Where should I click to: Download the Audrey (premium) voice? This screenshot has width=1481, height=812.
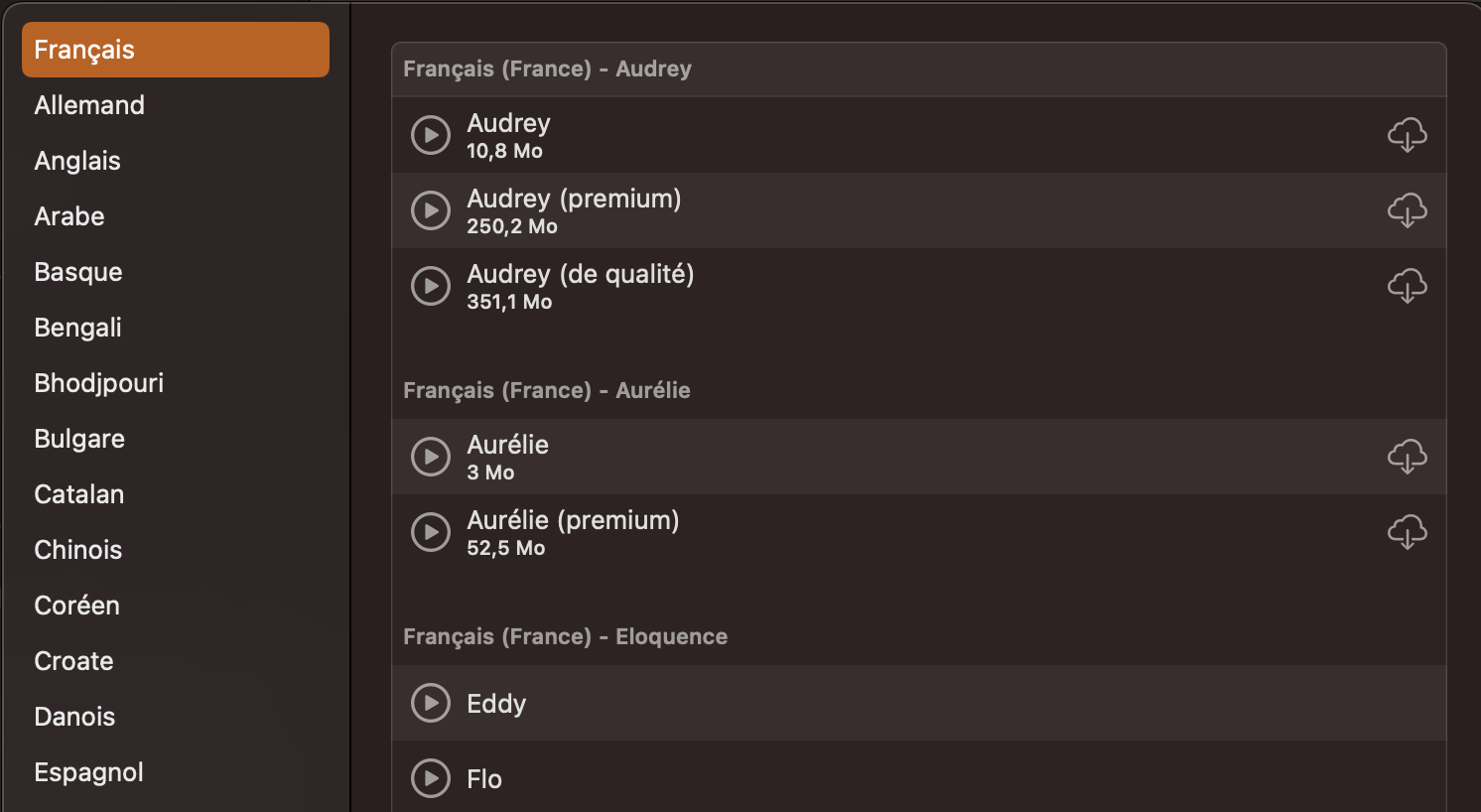pyautogui.click(x=1407, y=210)
